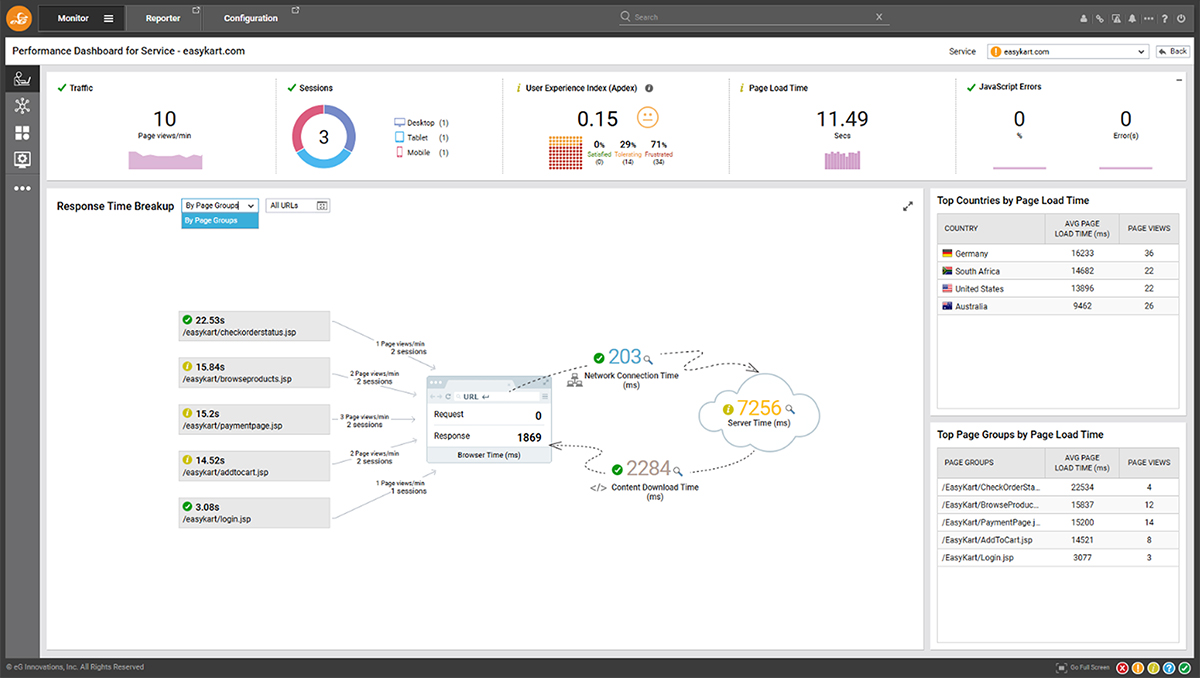1200x678 pixels.
Task: Click the chain link icon in header
Action: click(x=1100, y=18)
